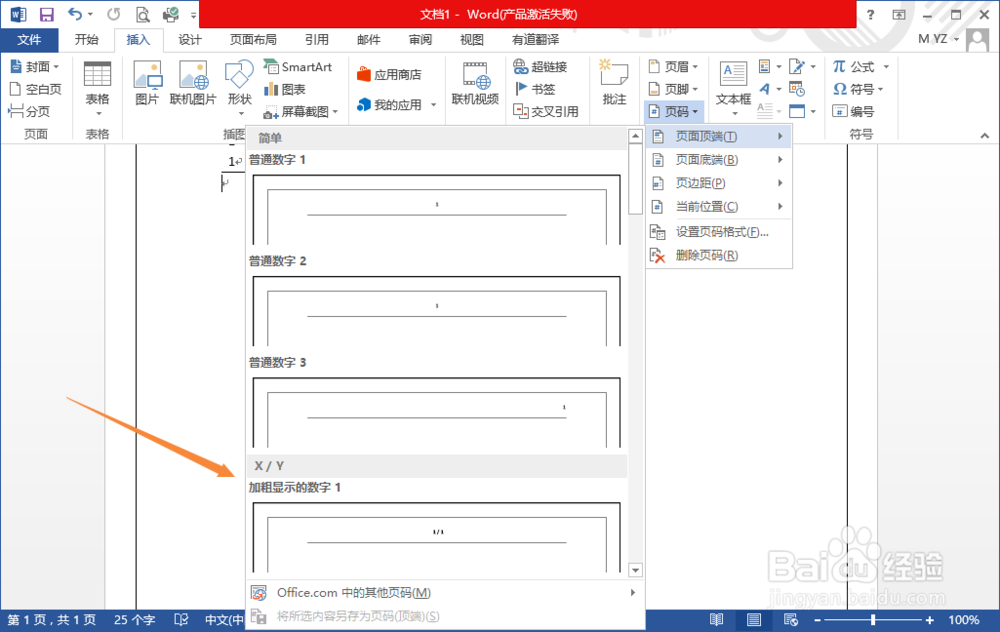
Task: Expand Current Position (当前位置) submenu
Action: tap(719, 207)
